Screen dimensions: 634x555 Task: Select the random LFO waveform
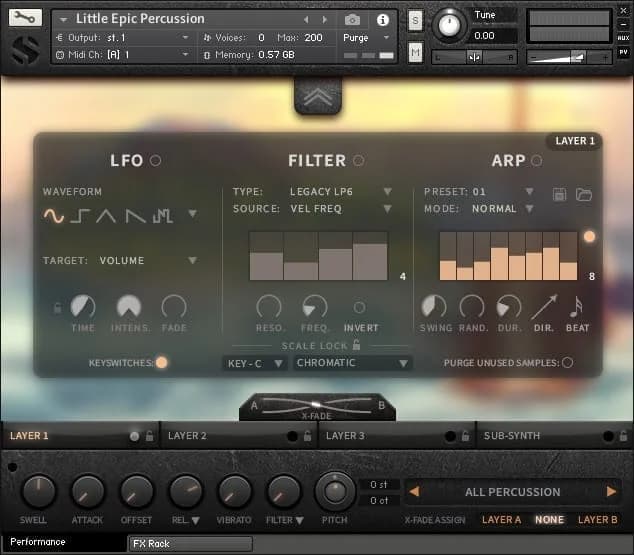point(163,215)
